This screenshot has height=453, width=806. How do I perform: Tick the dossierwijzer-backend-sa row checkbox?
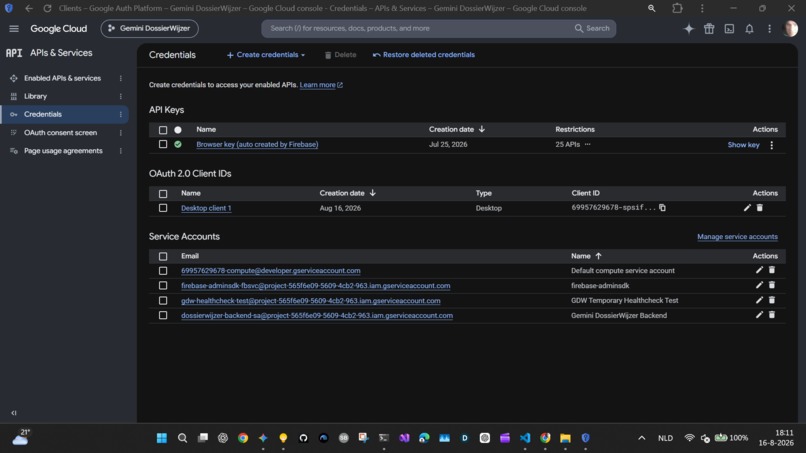[163, 315]
